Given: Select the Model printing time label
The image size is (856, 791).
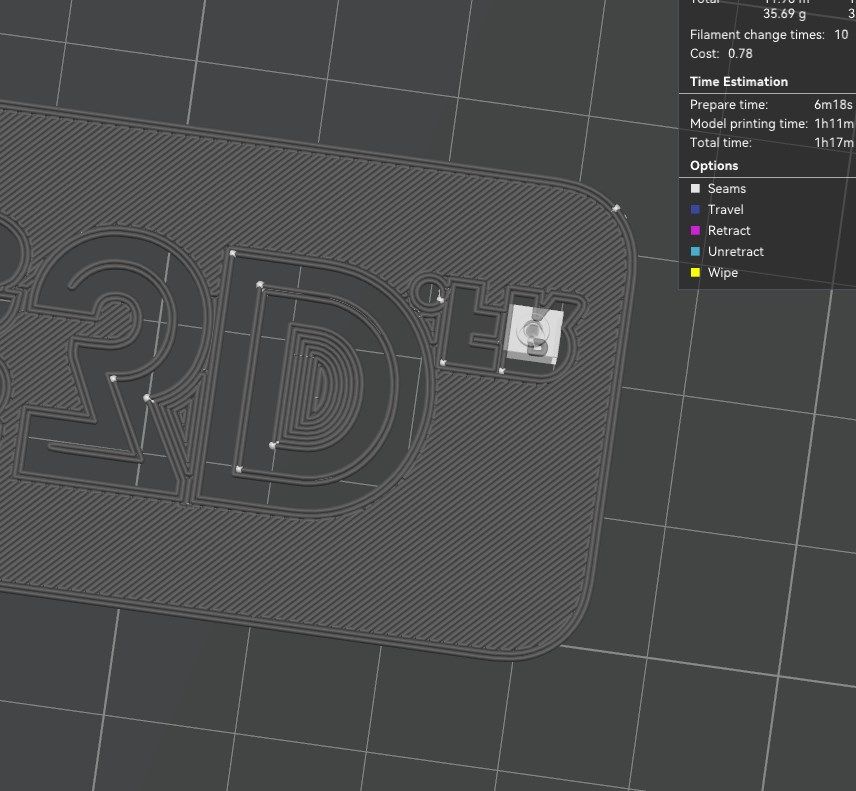Looking at the screenshot, I should (748, 123).
